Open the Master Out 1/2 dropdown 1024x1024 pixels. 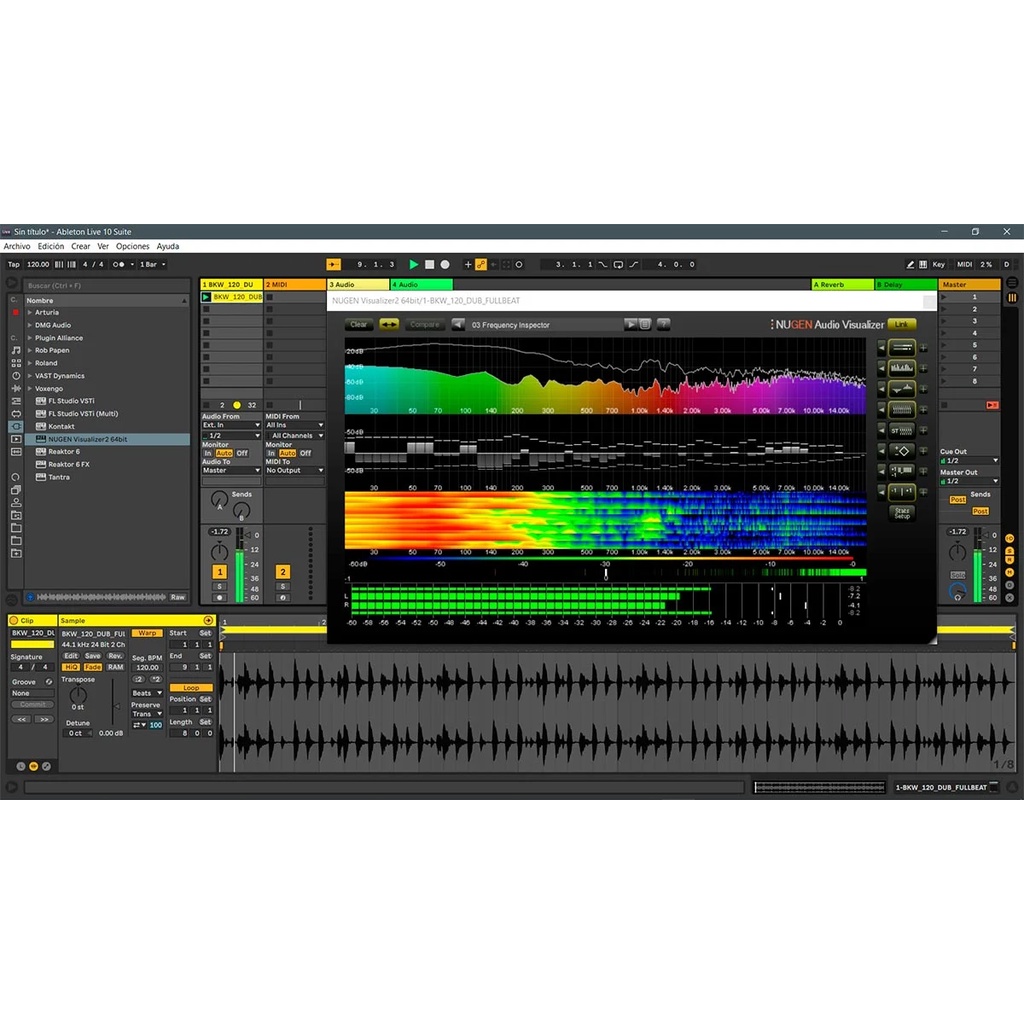970,481
